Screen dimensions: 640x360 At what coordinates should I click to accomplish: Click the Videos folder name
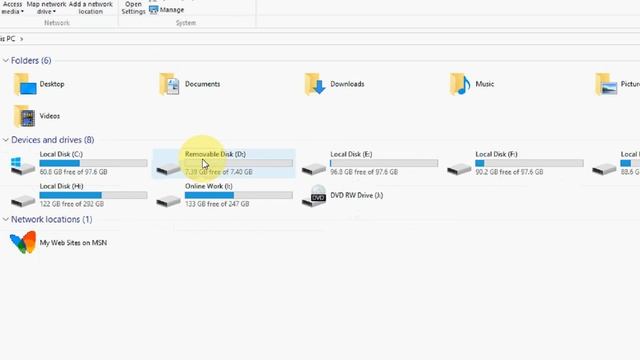click(x=49, y=116)
